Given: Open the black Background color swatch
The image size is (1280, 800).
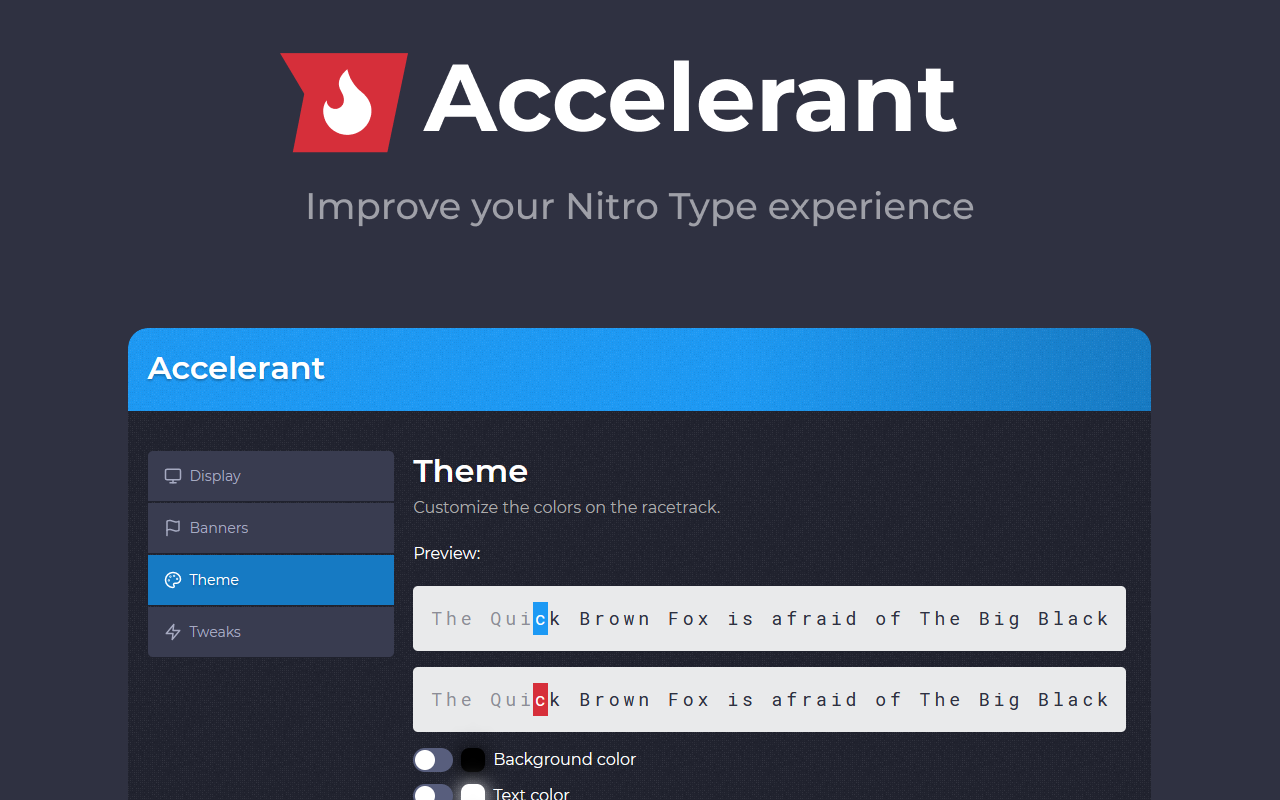Looking at the screenshot, I should coord(473,760).
